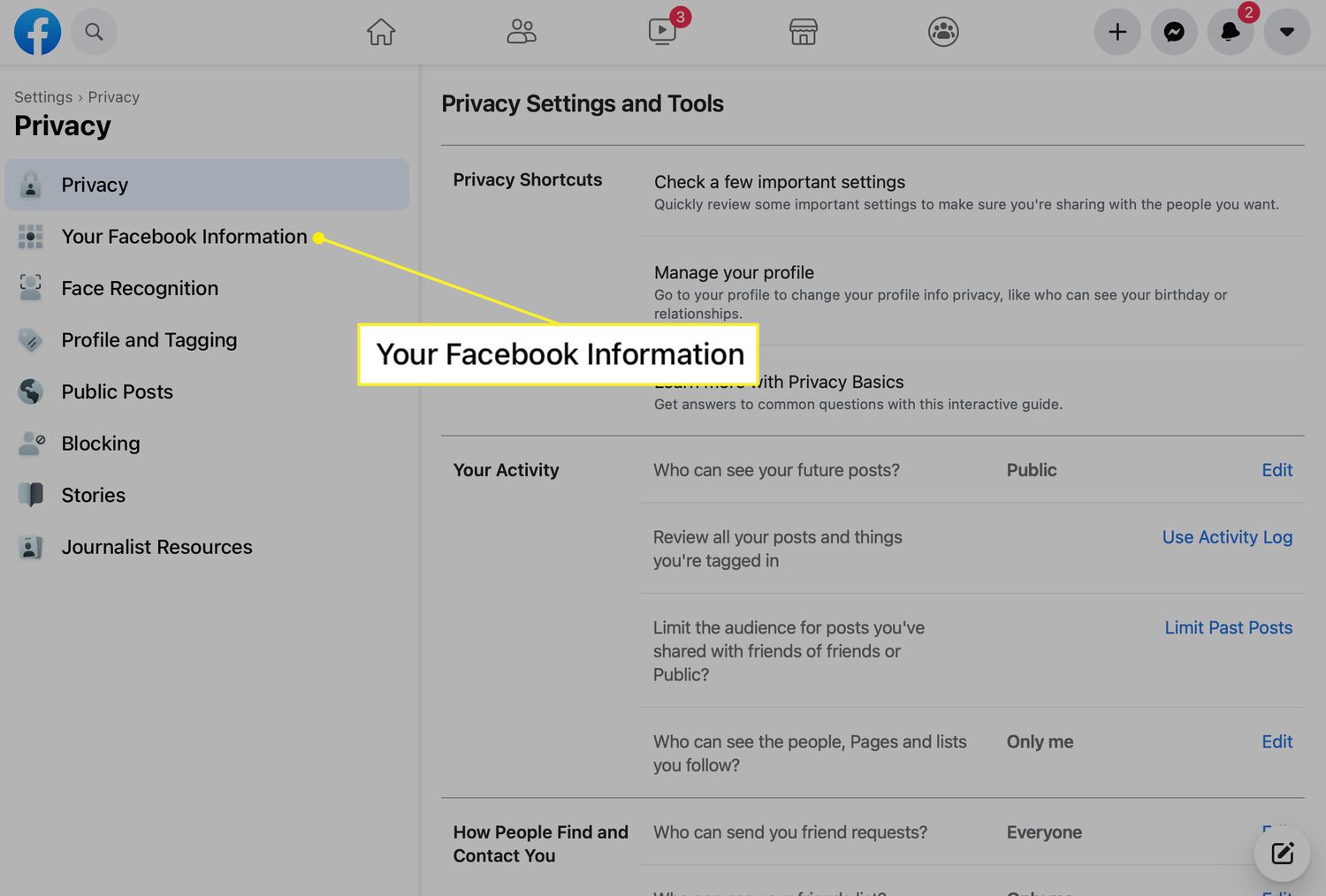Select Privacy in the settings sidebar
Viewport: 1326px width, 896px height.
(207, 185)
